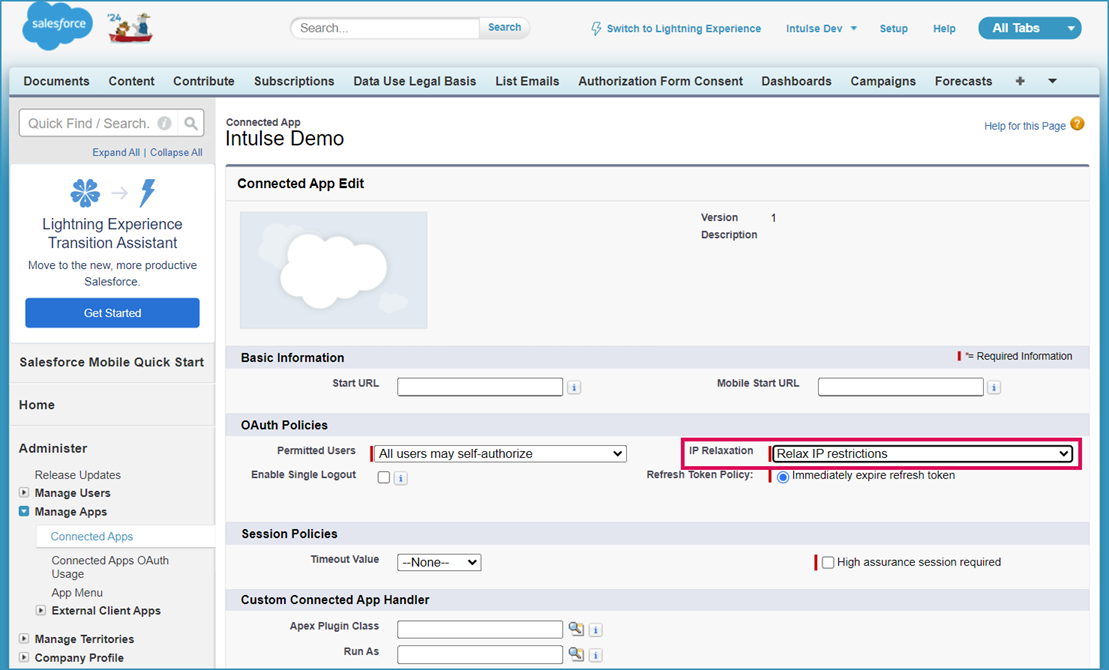Click the Quick Find info icon
Image resolution: width=1109 pixels, height=670 pixels.
[x=164, y=123]
